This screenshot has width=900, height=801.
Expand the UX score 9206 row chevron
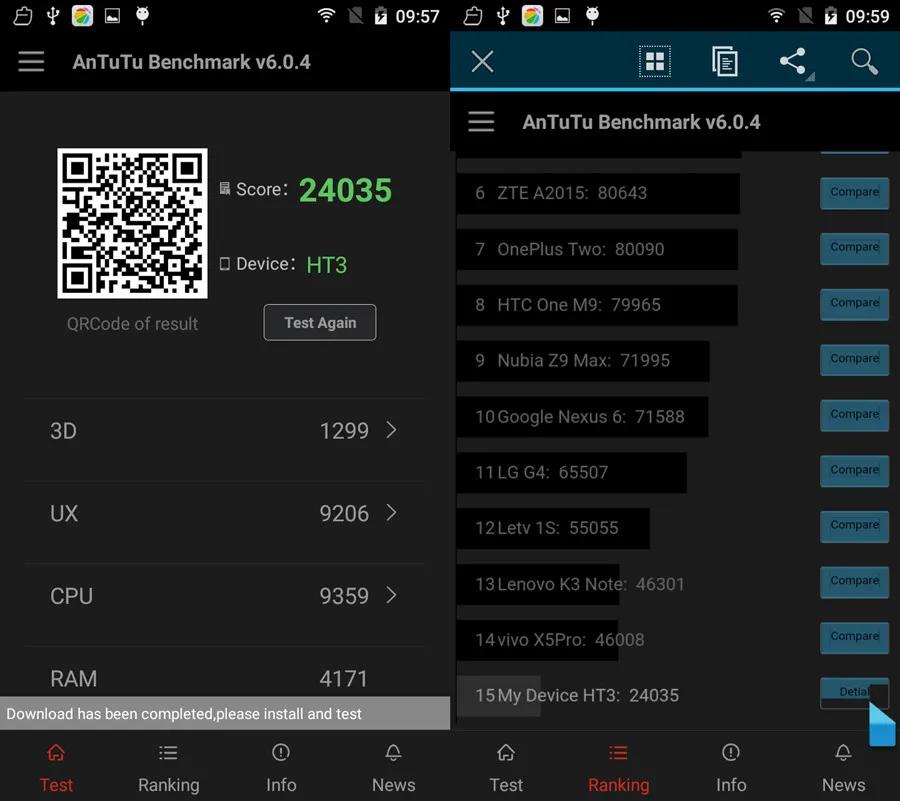(391, 512)
